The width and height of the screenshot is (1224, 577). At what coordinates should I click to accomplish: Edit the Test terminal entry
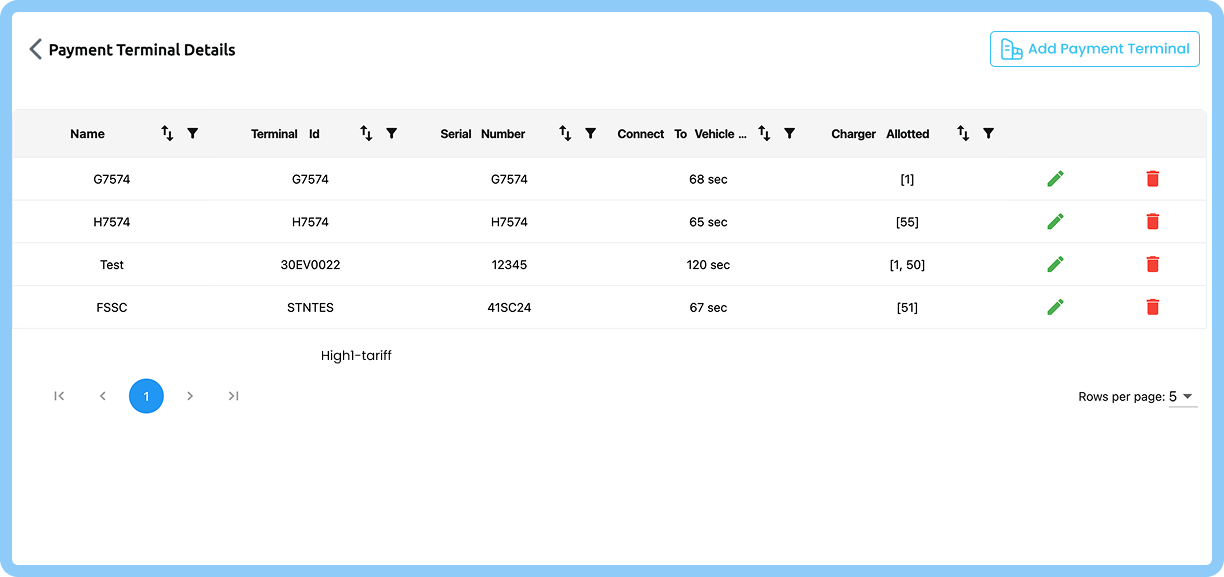coord(1055,264)
